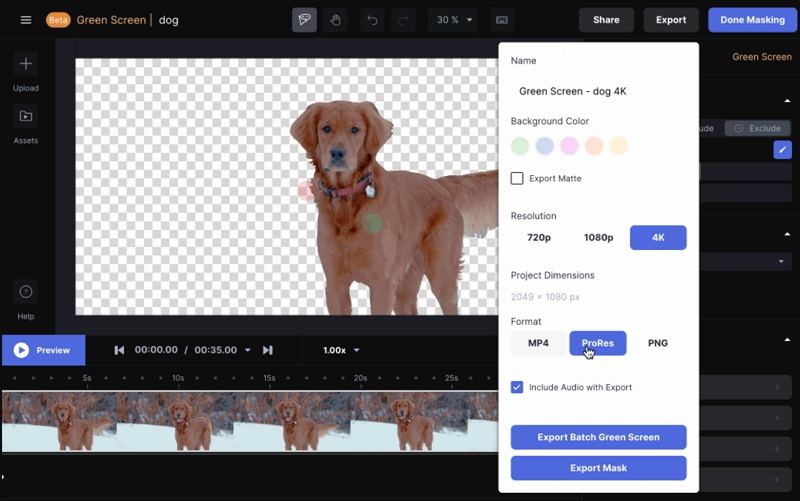Open the keyboard shortcuts icon

[x=502, y=20]
